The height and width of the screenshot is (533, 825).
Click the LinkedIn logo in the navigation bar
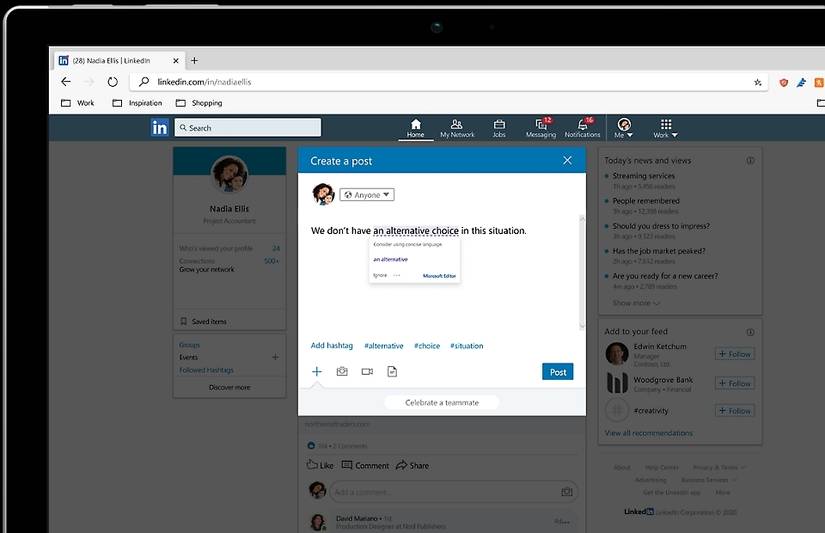coord(159,127)
